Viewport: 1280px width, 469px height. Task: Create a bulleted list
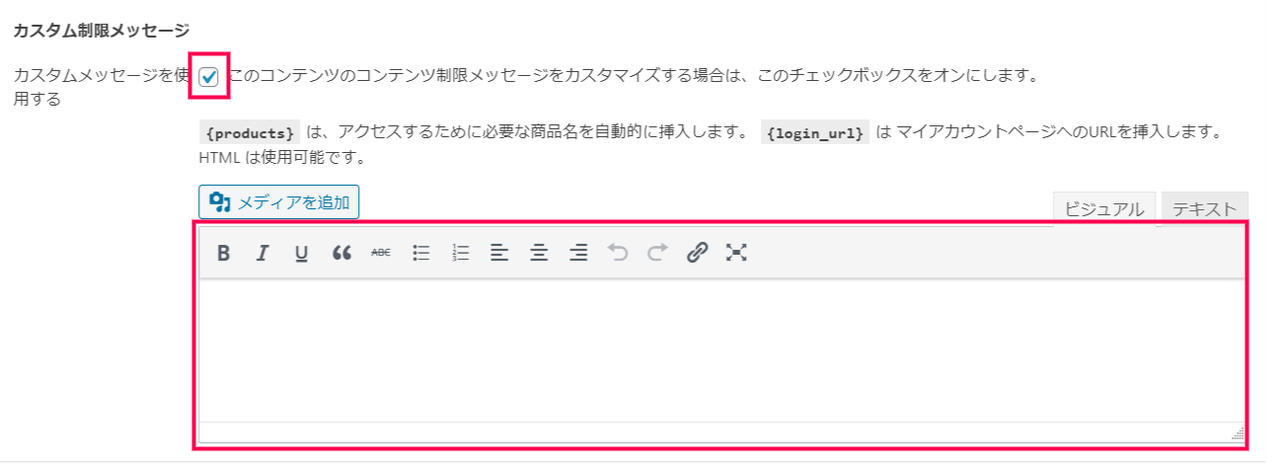tap(421, 254)
